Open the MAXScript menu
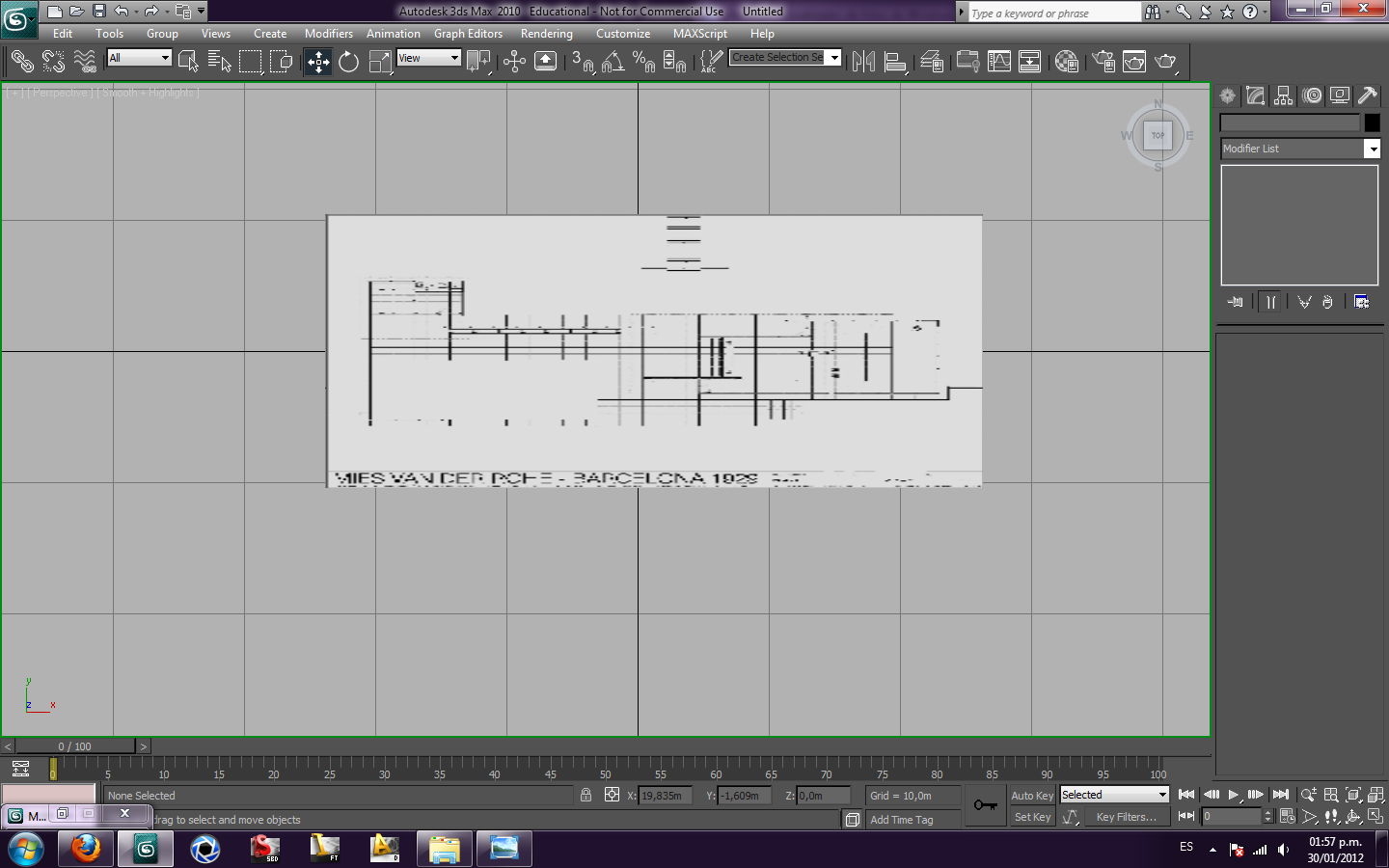 point(700,34)
